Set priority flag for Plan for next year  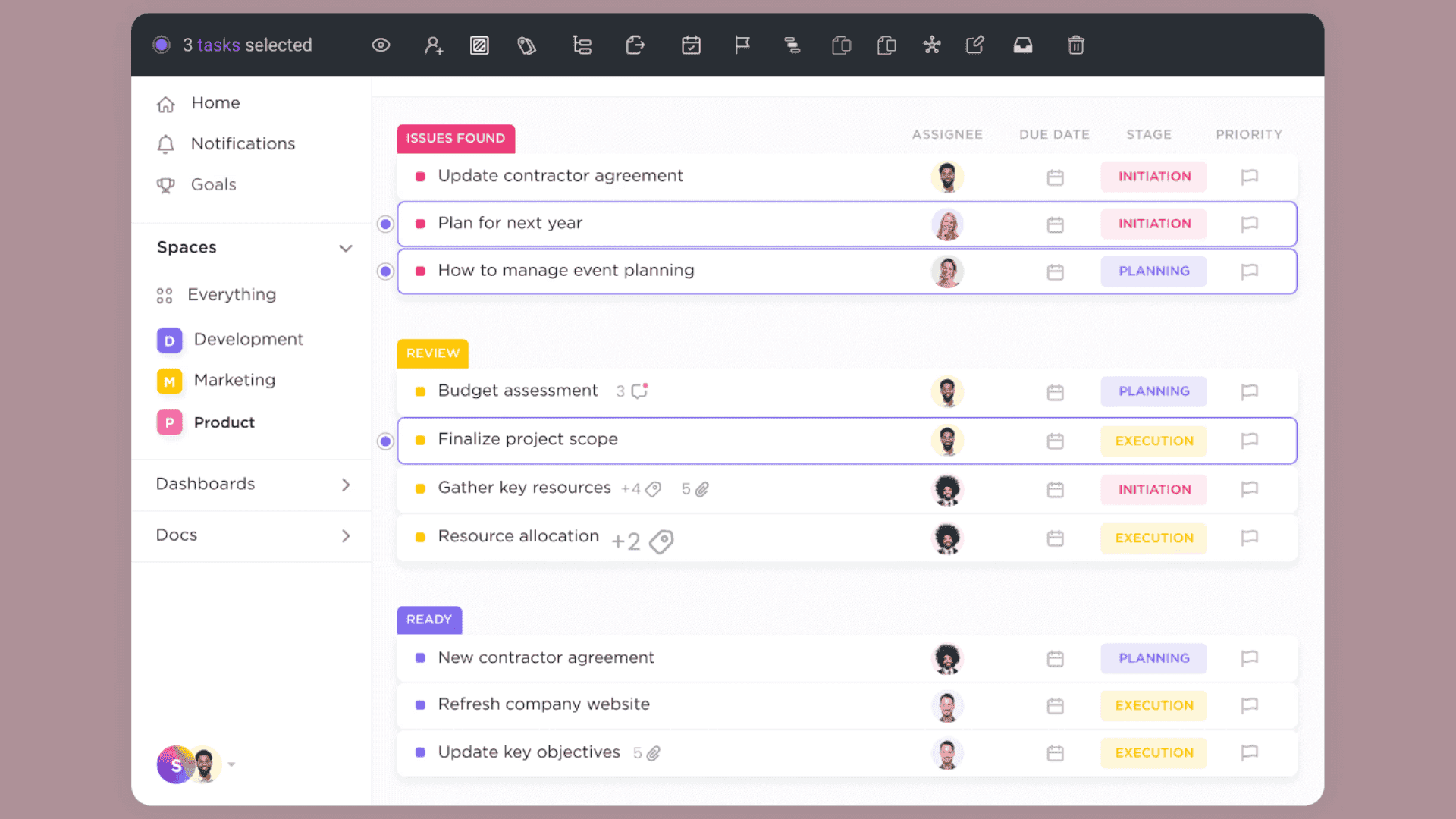pos(1249,224)
